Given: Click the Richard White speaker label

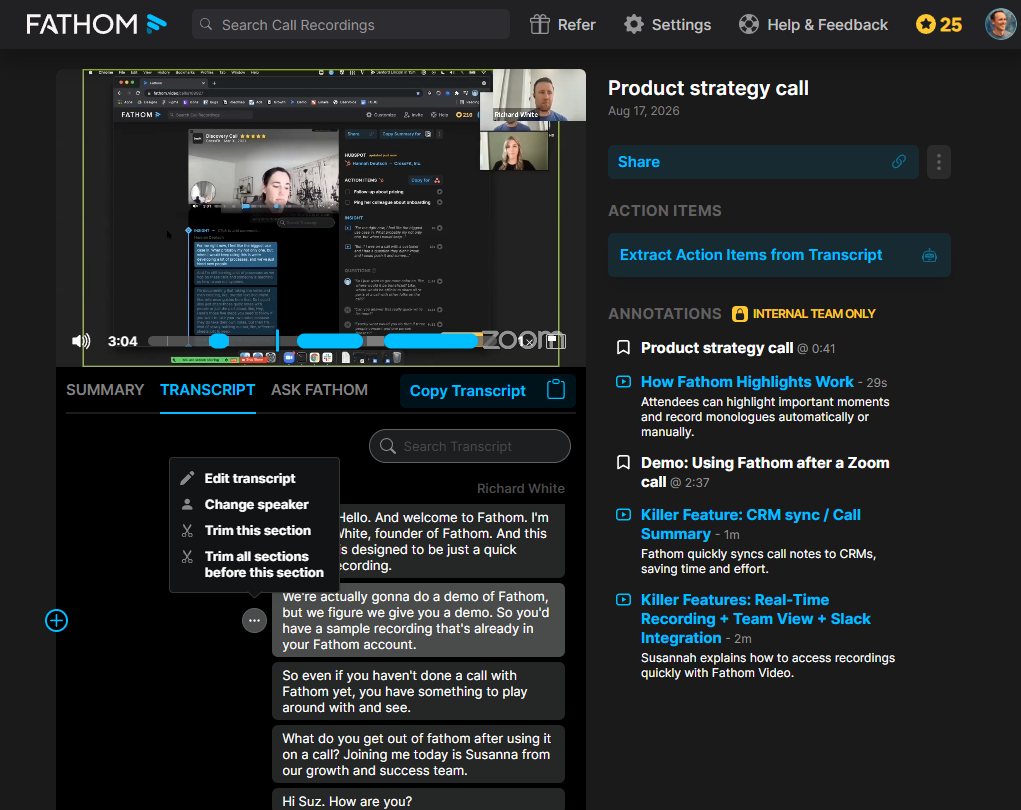Looking at the screenshot, I should (x=520, y=488).
